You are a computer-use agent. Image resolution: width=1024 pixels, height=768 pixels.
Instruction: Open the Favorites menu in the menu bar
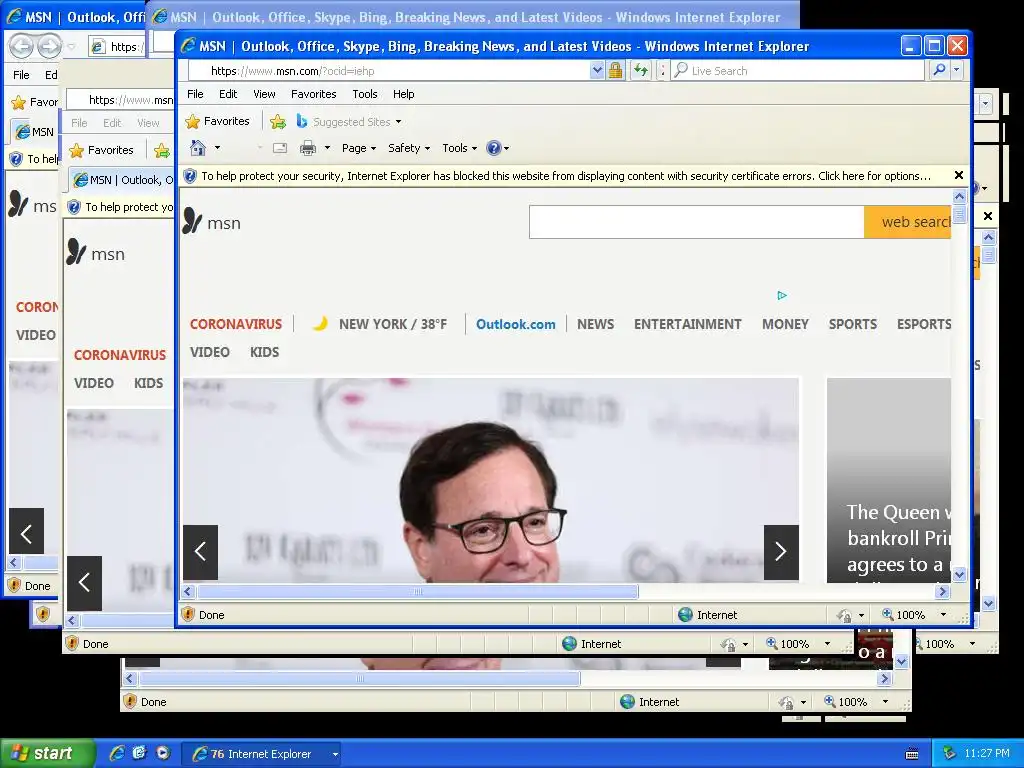pos(313,94)
